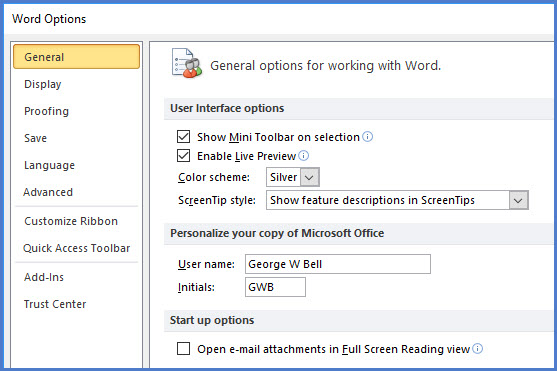Click the Start up options heading
Viewport: 557px width, 371px height.
click(x=212, y=320)
